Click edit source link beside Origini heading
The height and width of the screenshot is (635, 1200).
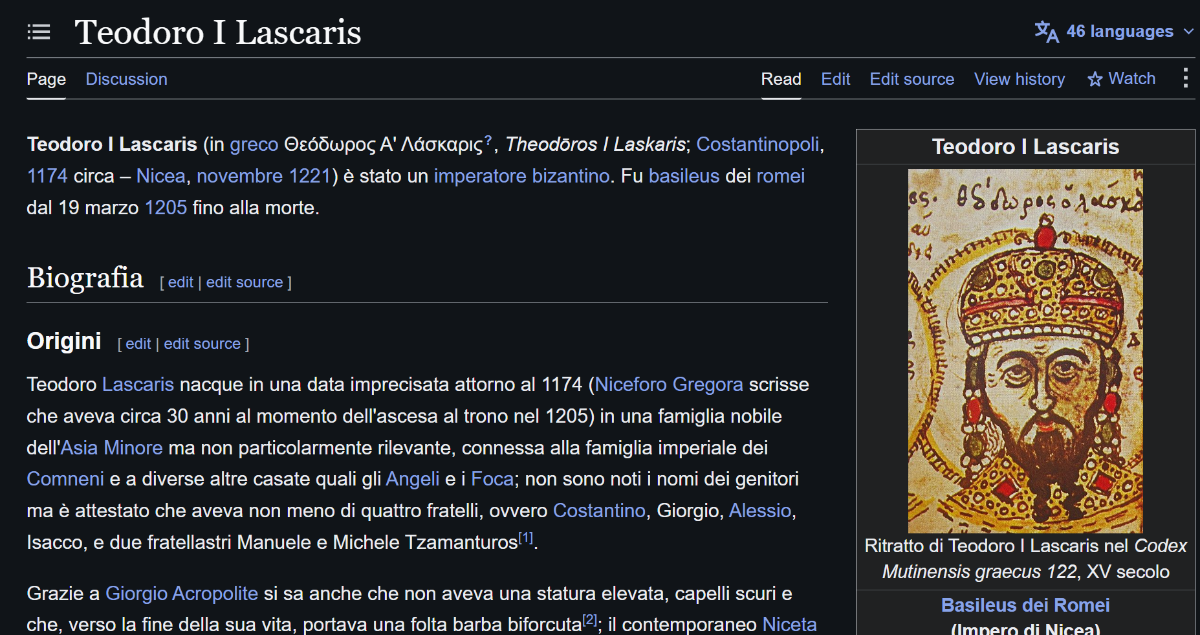pos(202,344)
